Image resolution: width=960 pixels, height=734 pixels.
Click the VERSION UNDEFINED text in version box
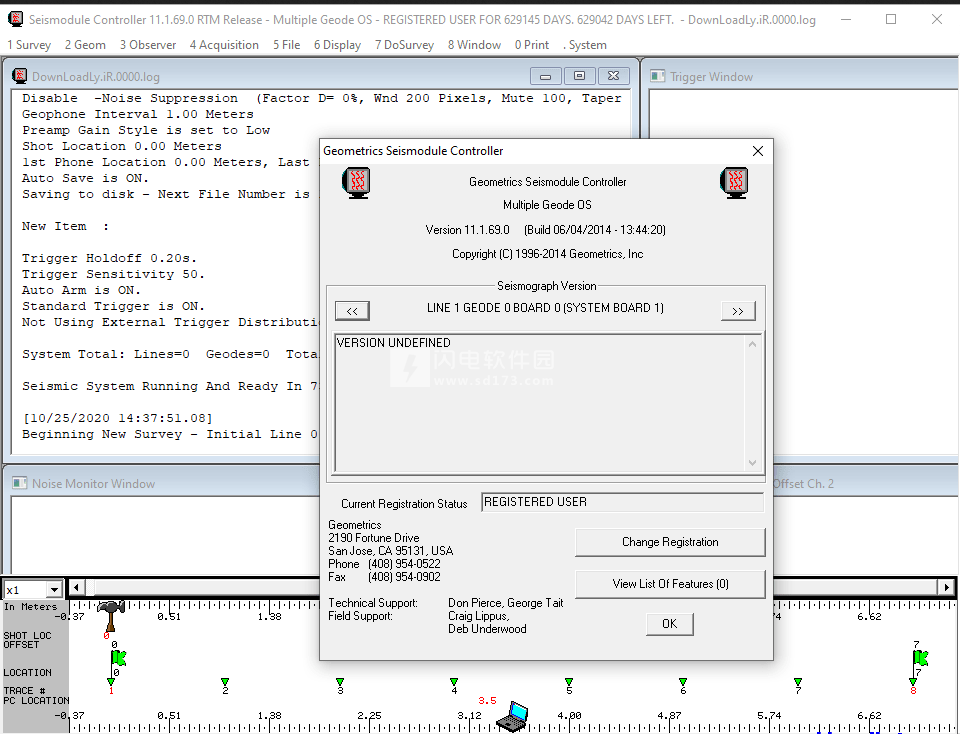(x=394, y=343)
